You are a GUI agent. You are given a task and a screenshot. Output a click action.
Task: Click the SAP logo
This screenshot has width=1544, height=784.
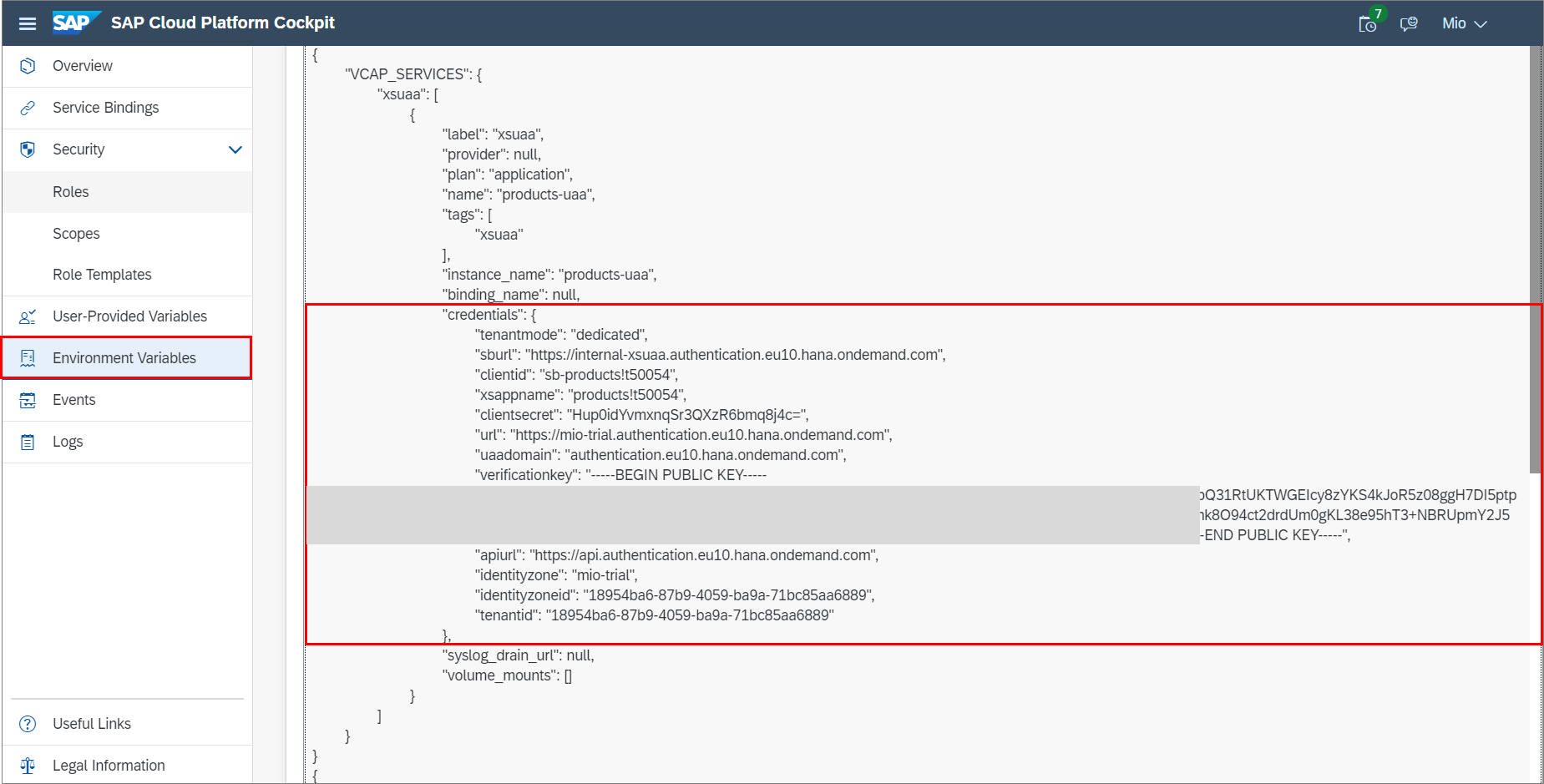pyautogui.click(x=76, y=23)
